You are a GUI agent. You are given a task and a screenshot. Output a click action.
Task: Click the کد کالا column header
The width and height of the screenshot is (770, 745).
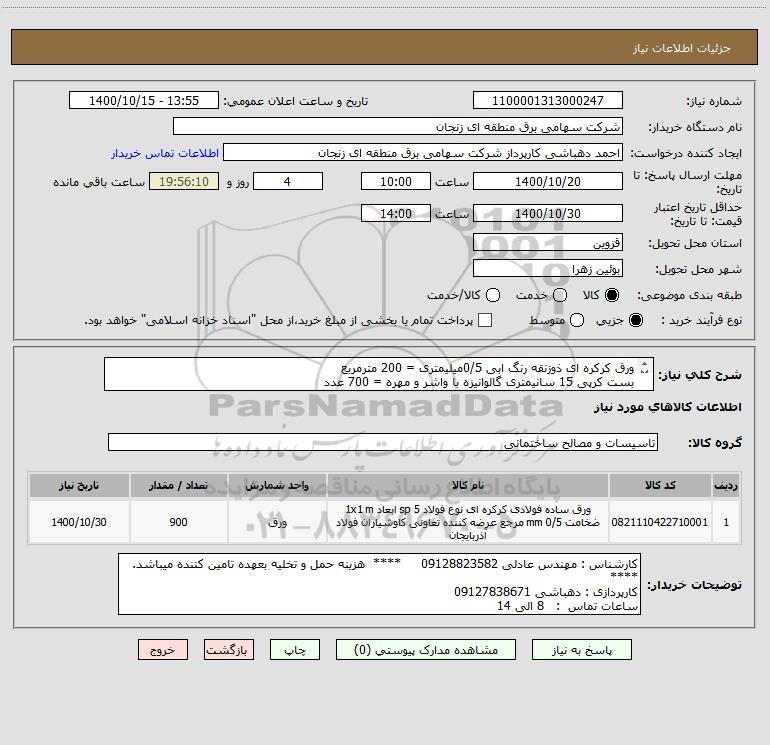point(660,485)
